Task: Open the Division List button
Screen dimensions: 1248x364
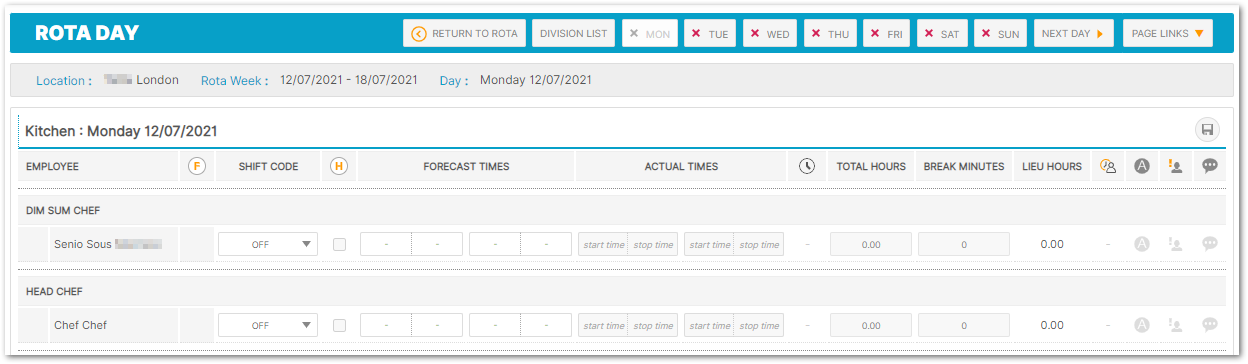Action: tap(574, 33)
